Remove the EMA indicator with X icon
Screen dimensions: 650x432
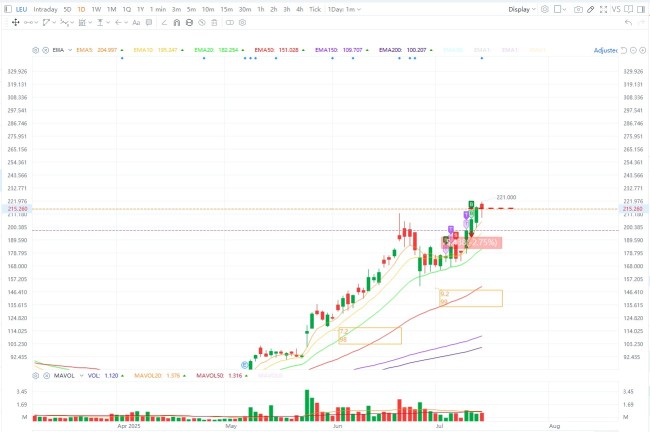tap(46, 50)
